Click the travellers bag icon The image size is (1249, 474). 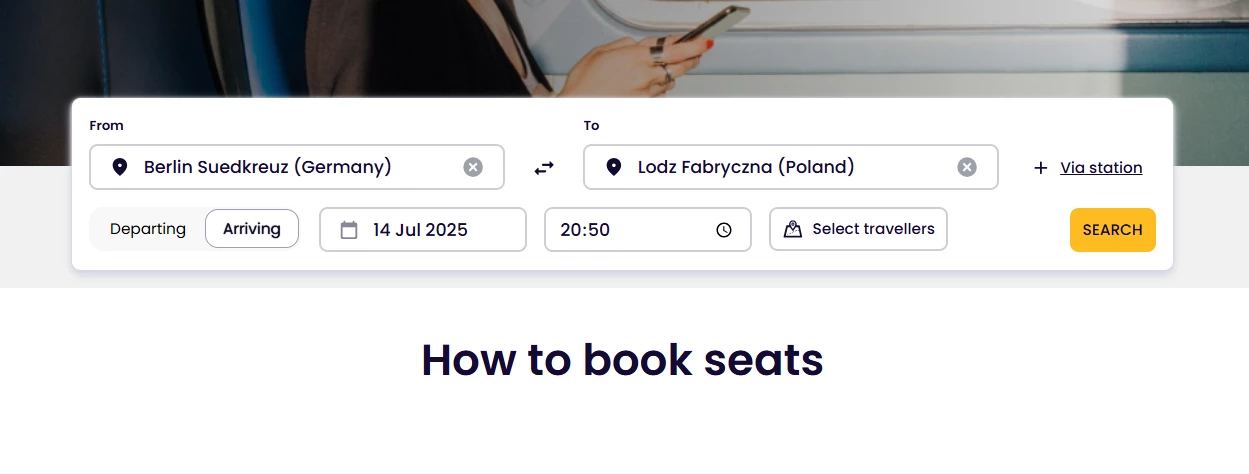click(x=793, y=229)
